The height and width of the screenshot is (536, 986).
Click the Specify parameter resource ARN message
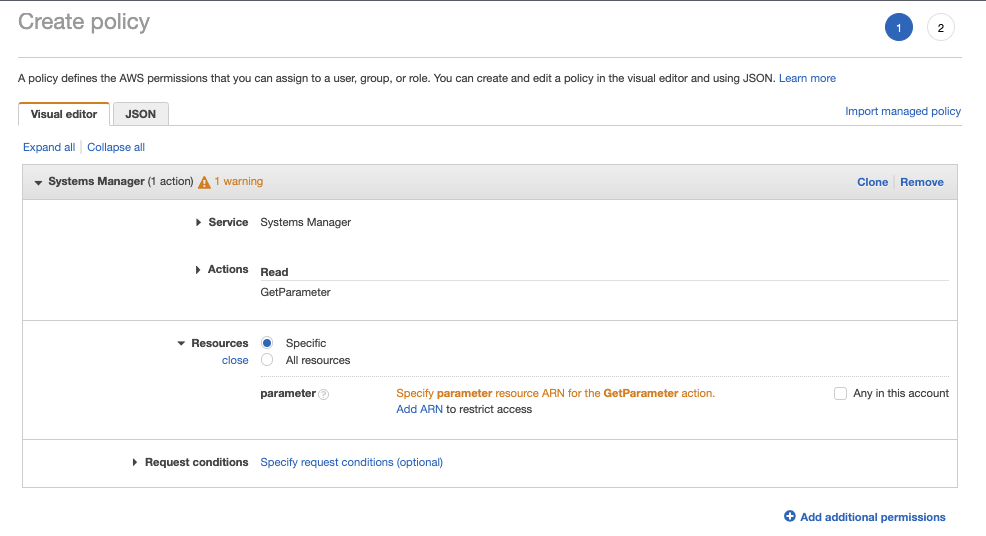click(x=555, y=393)
